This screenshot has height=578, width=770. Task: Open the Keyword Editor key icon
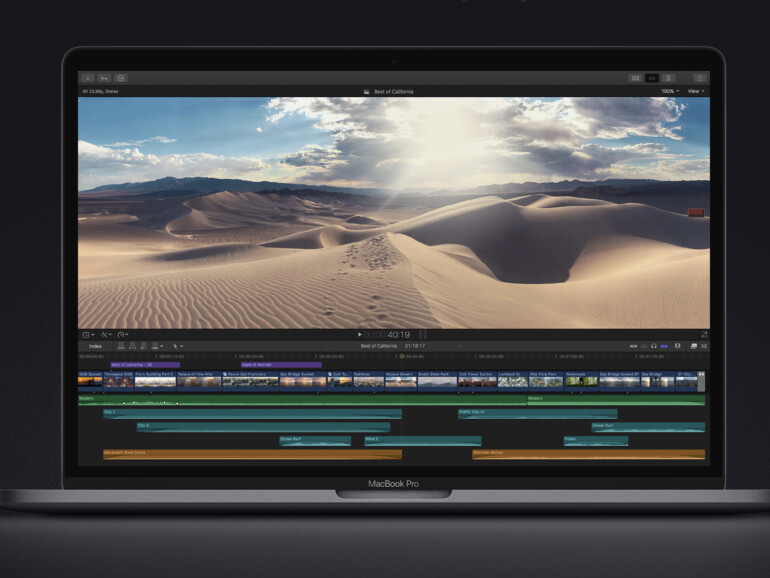(104, 78)
